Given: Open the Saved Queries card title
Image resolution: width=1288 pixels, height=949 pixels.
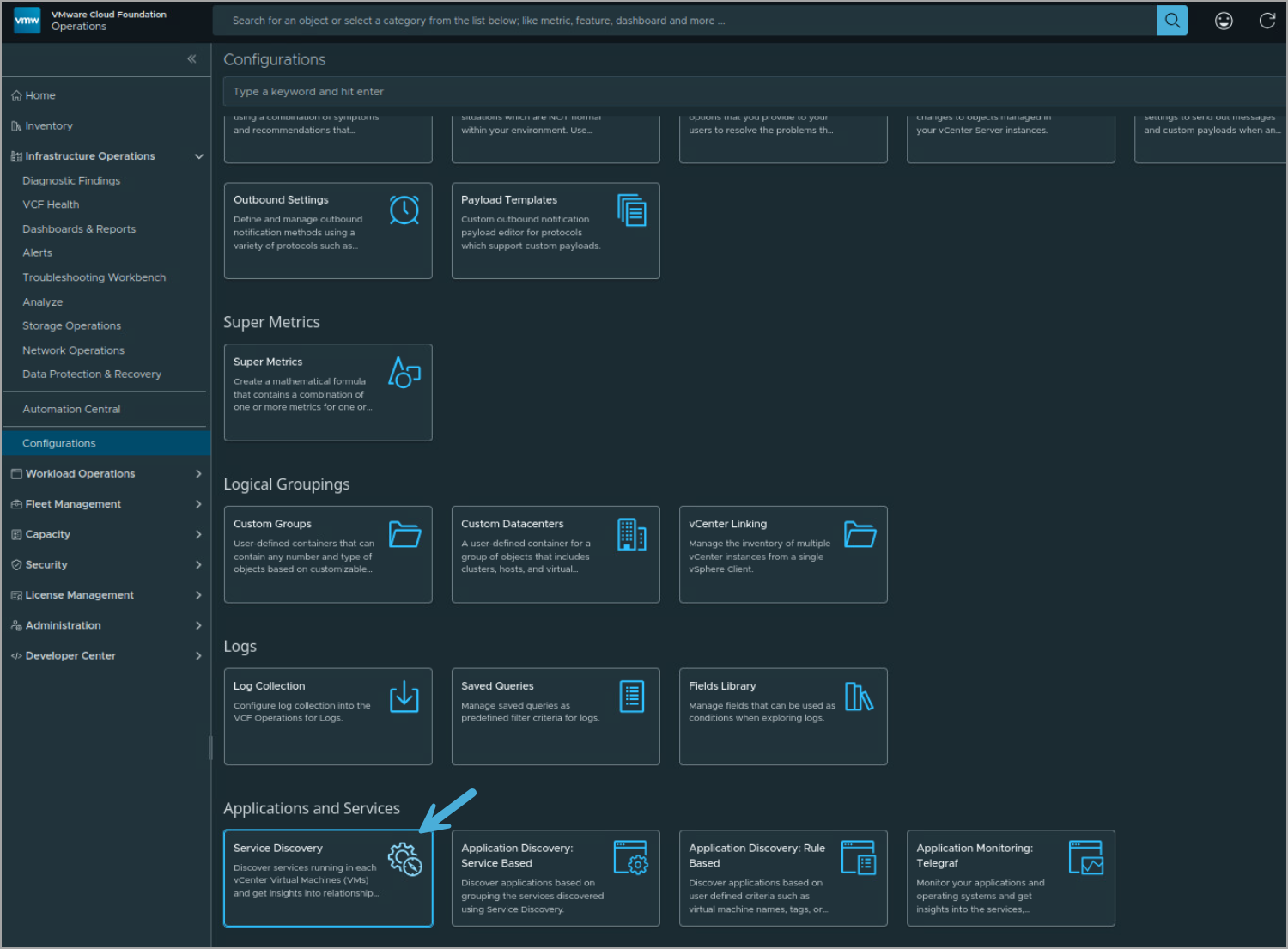Looking at the screenshot, I should coord(497,686).
